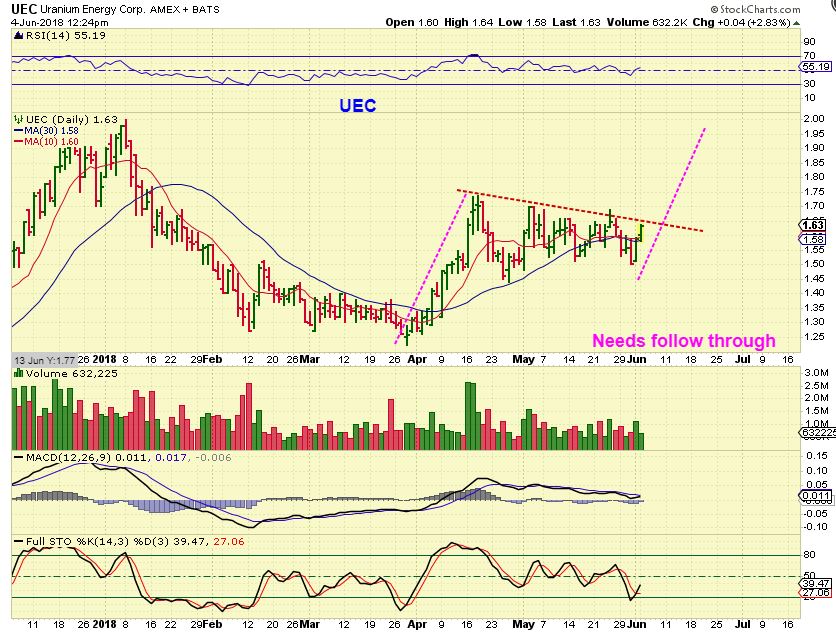The image size is (836, 632).
Task: Click the RSI(14) indicator legend icon
Action: (x=19, y=36)
